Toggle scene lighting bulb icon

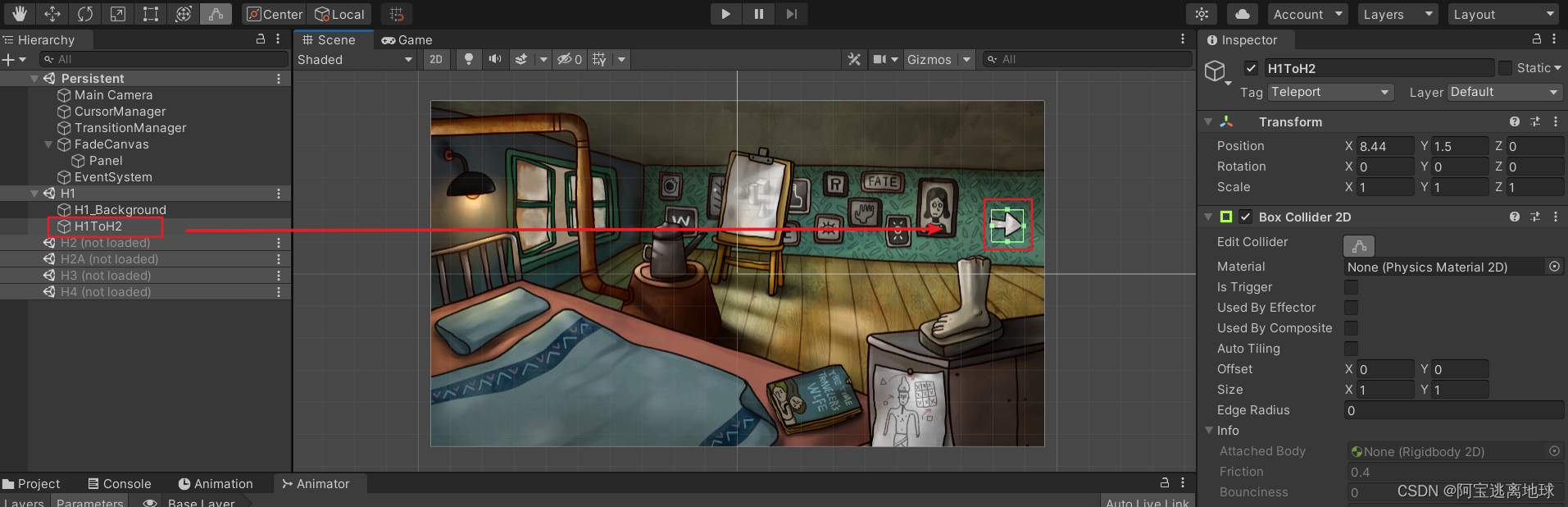tap(469, 59)
